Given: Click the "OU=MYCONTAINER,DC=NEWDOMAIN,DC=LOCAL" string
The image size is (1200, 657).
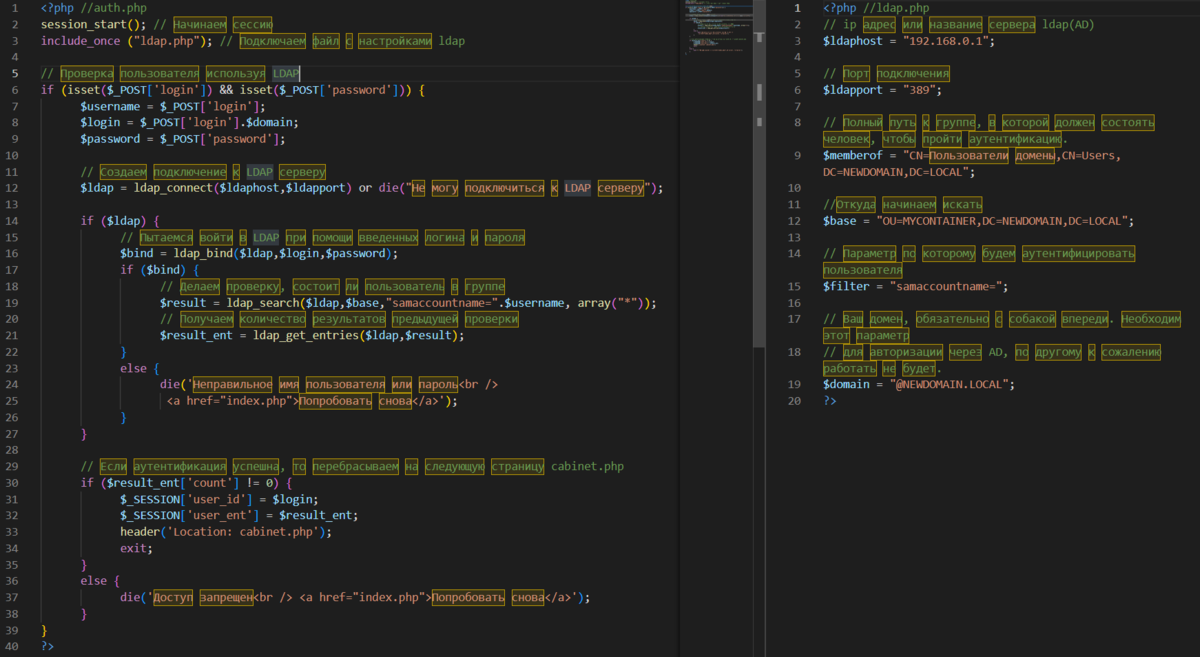Looking at the screenshot, I should tap(1001, 221).
